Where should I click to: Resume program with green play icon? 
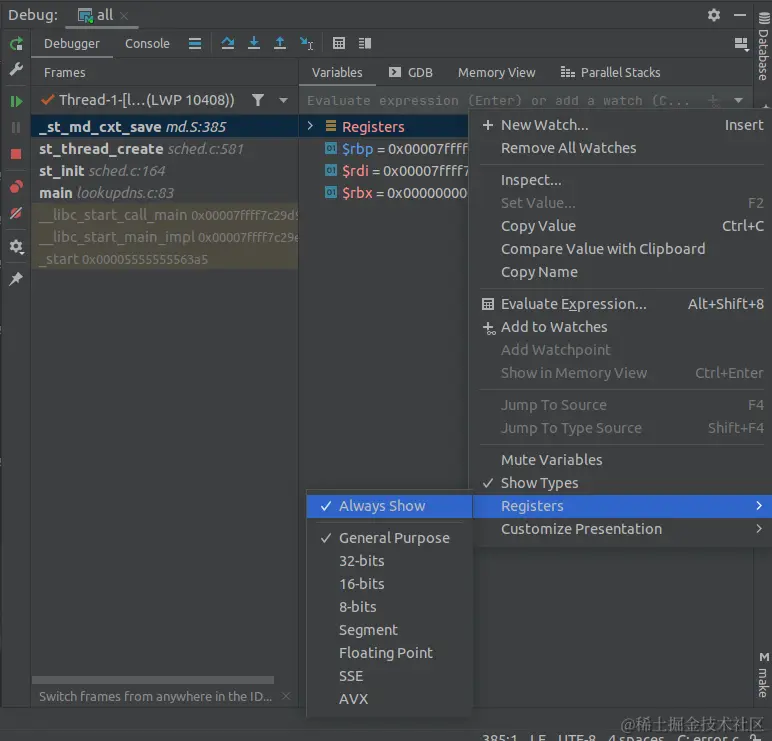point(16,101)
